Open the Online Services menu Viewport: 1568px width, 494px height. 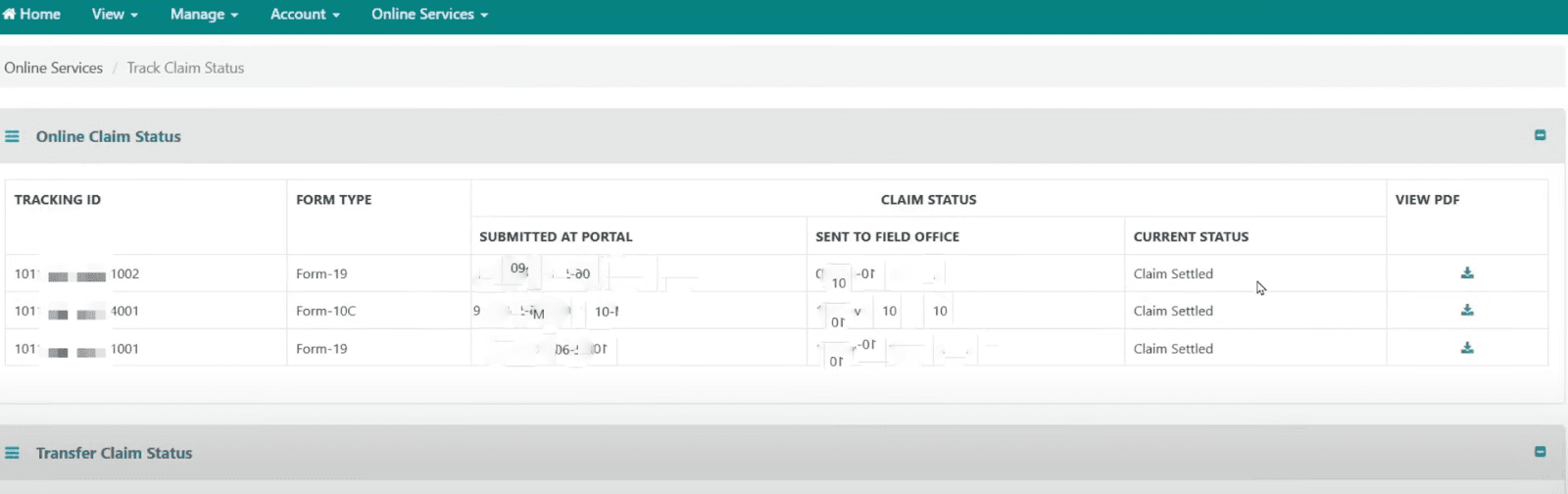click(429, 15)
